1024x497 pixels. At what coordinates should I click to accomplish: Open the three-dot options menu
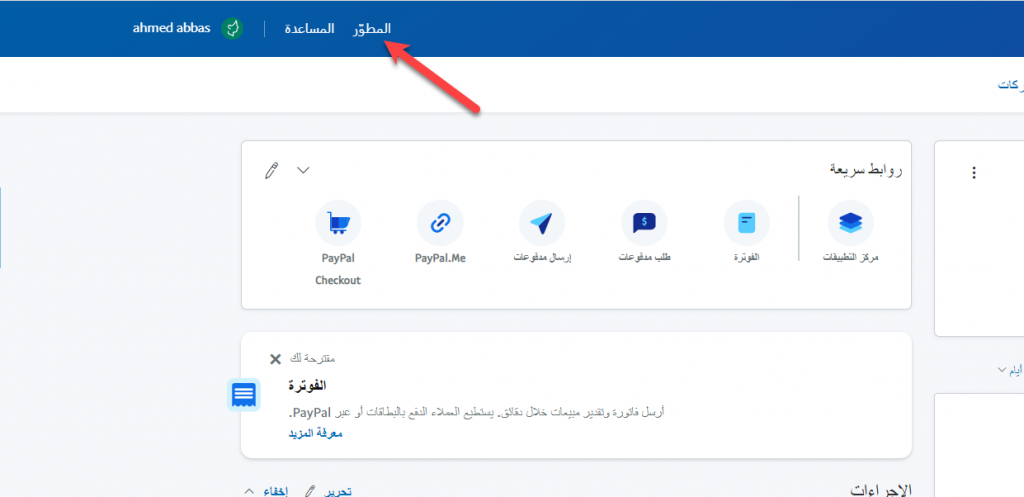point(973,173)
